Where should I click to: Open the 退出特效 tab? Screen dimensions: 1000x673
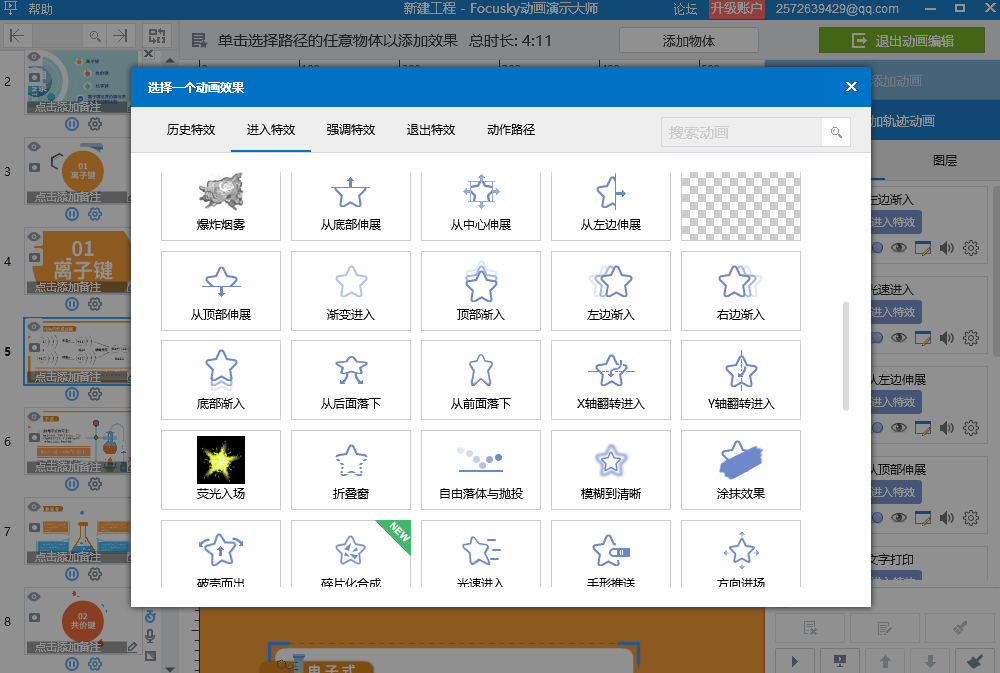click(x=431, y=130)
